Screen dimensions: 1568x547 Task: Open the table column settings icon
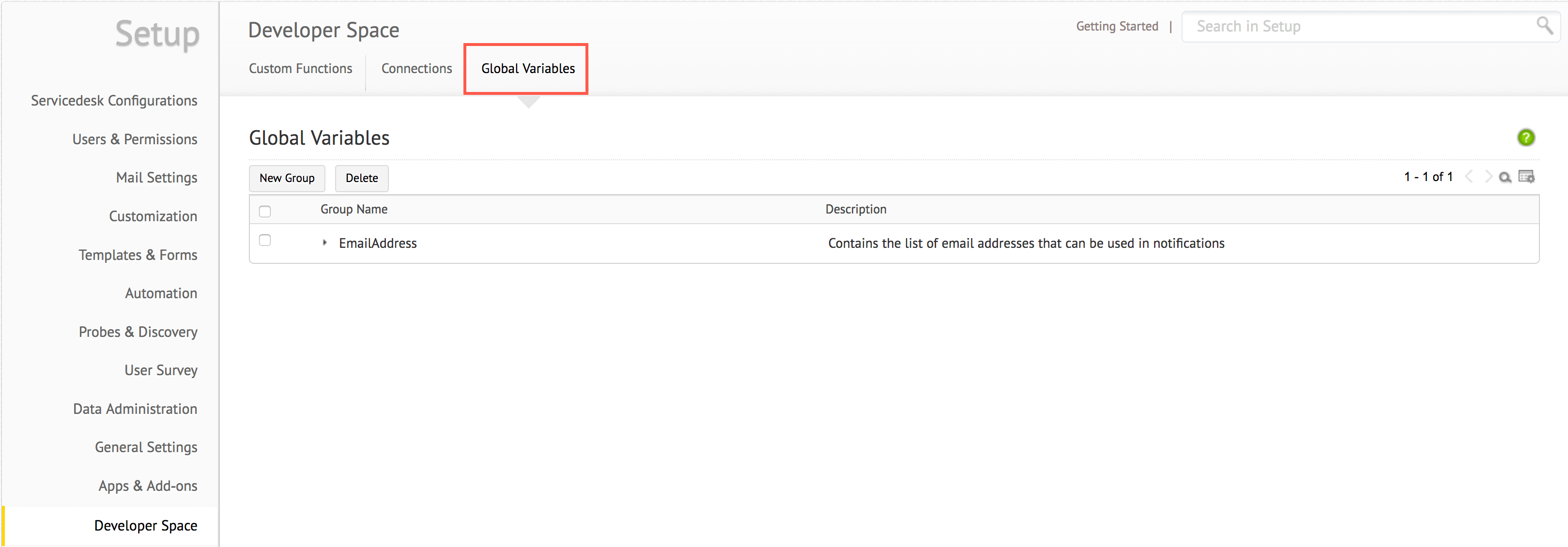(x=1526, y=177)
